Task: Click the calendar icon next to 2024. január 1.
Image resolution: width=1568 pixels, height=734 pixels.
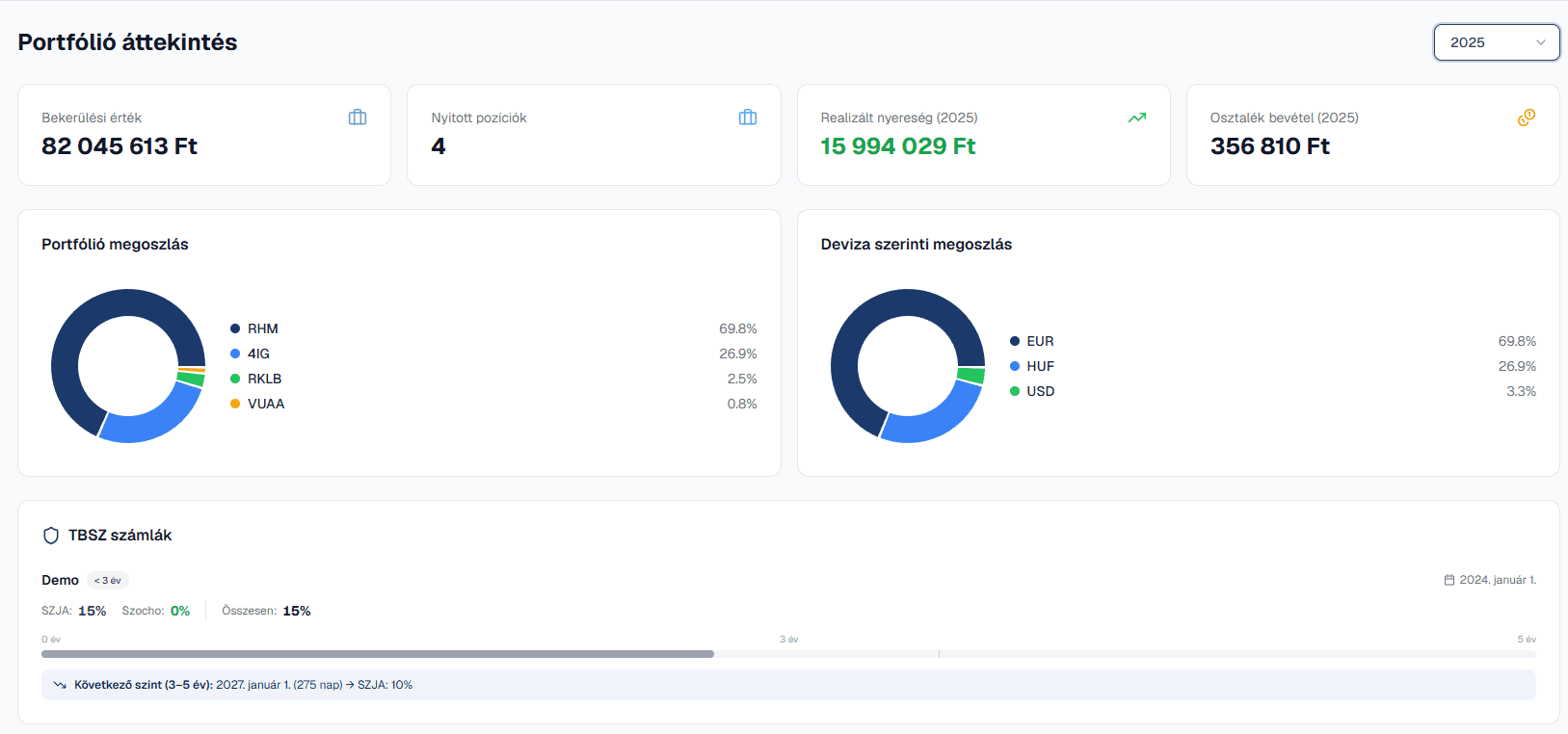Action: [x=1448, y=580]
